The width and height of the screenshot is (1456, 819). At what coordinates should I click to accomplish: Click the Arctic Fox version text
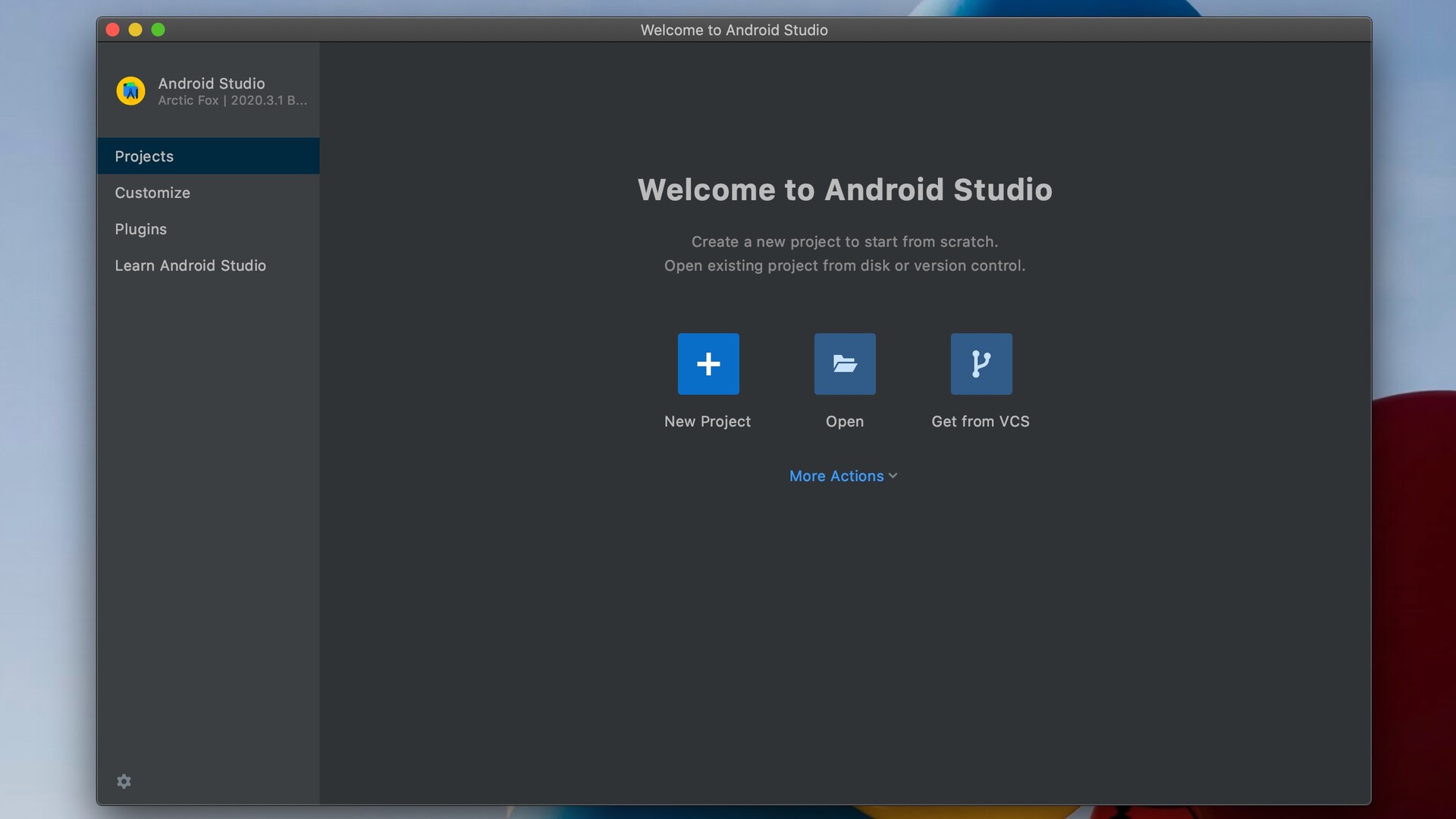232,100
